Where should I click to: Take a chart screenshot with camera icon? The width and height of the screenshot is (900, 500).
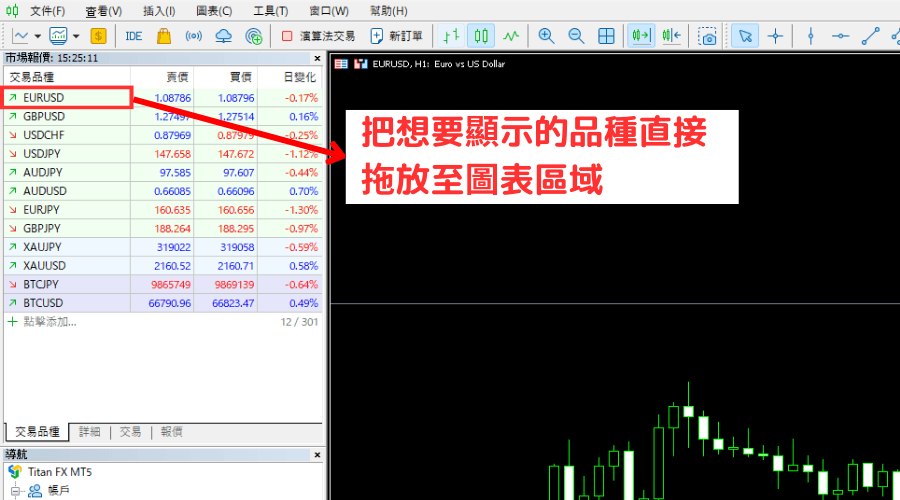tap(708, 36)
